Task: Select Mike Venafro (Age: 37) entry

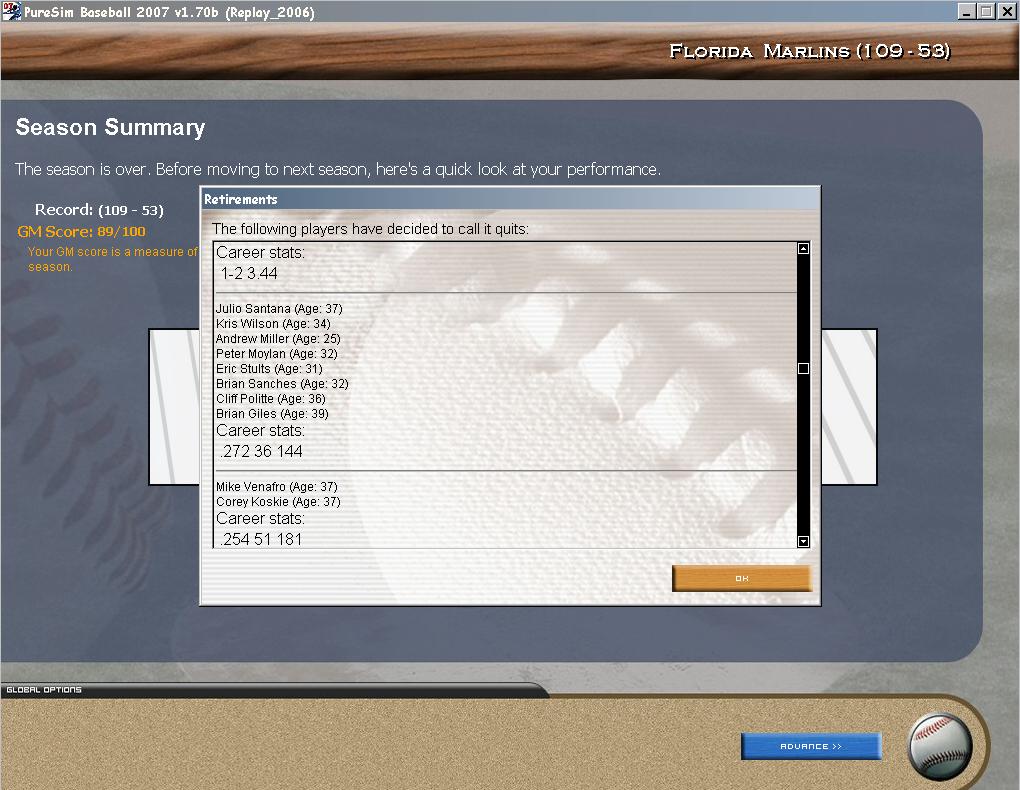Action: point(276,486)
